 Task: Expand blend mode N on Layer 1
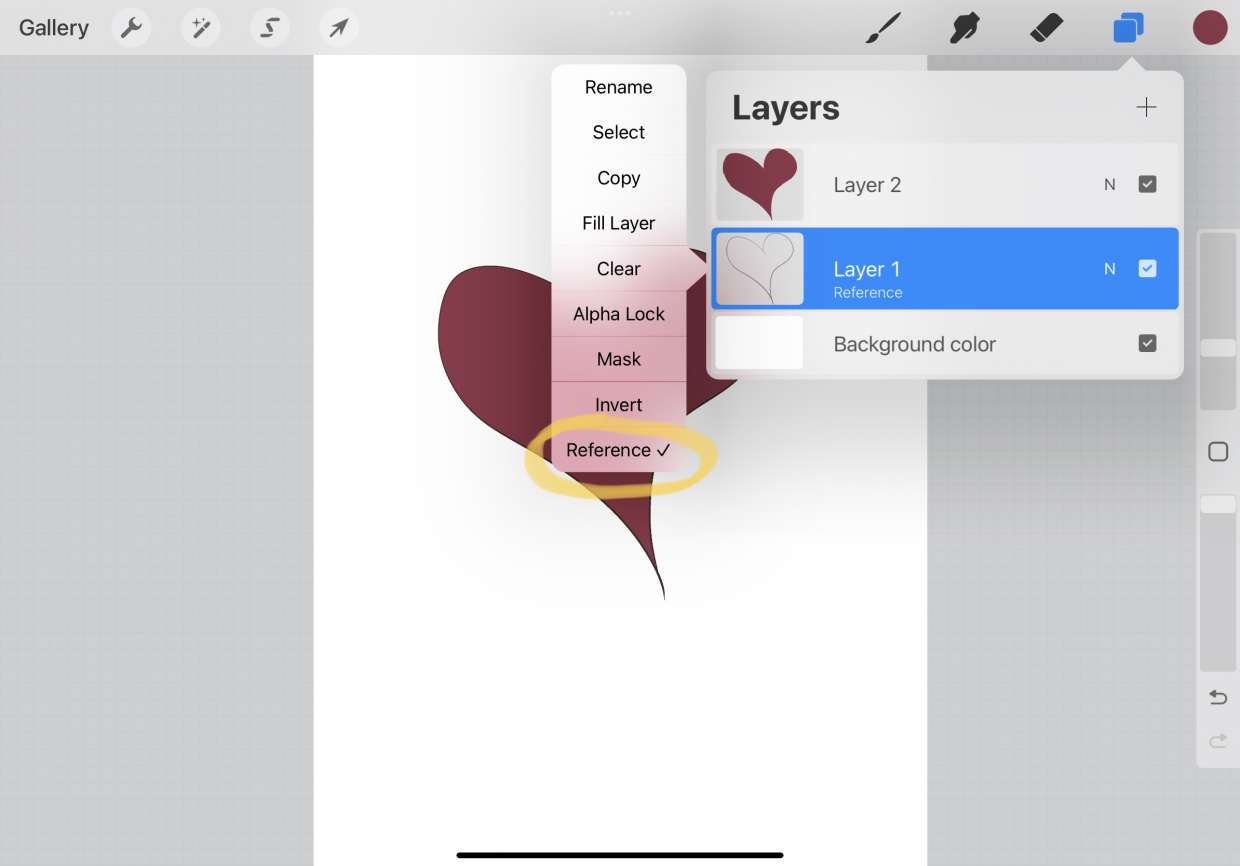[1109, 269]
